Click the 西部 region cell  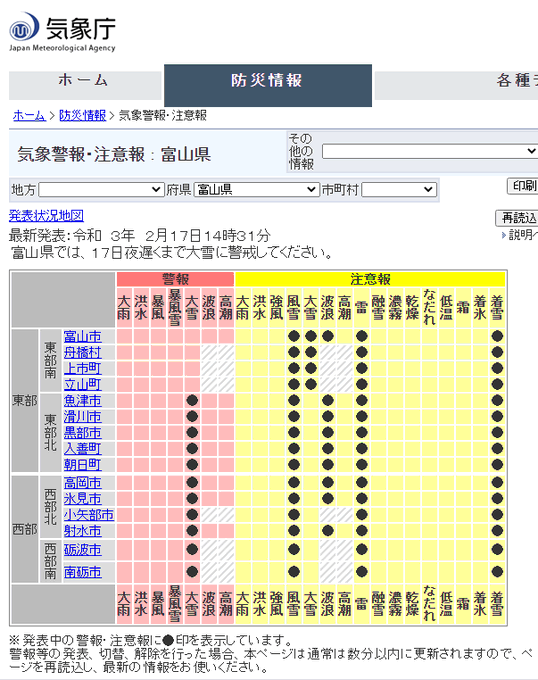point(25,529)
